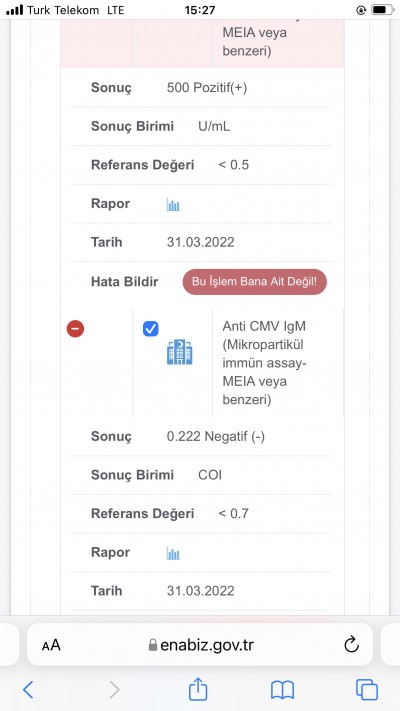Show all open Safari tabs

point(367,690)
